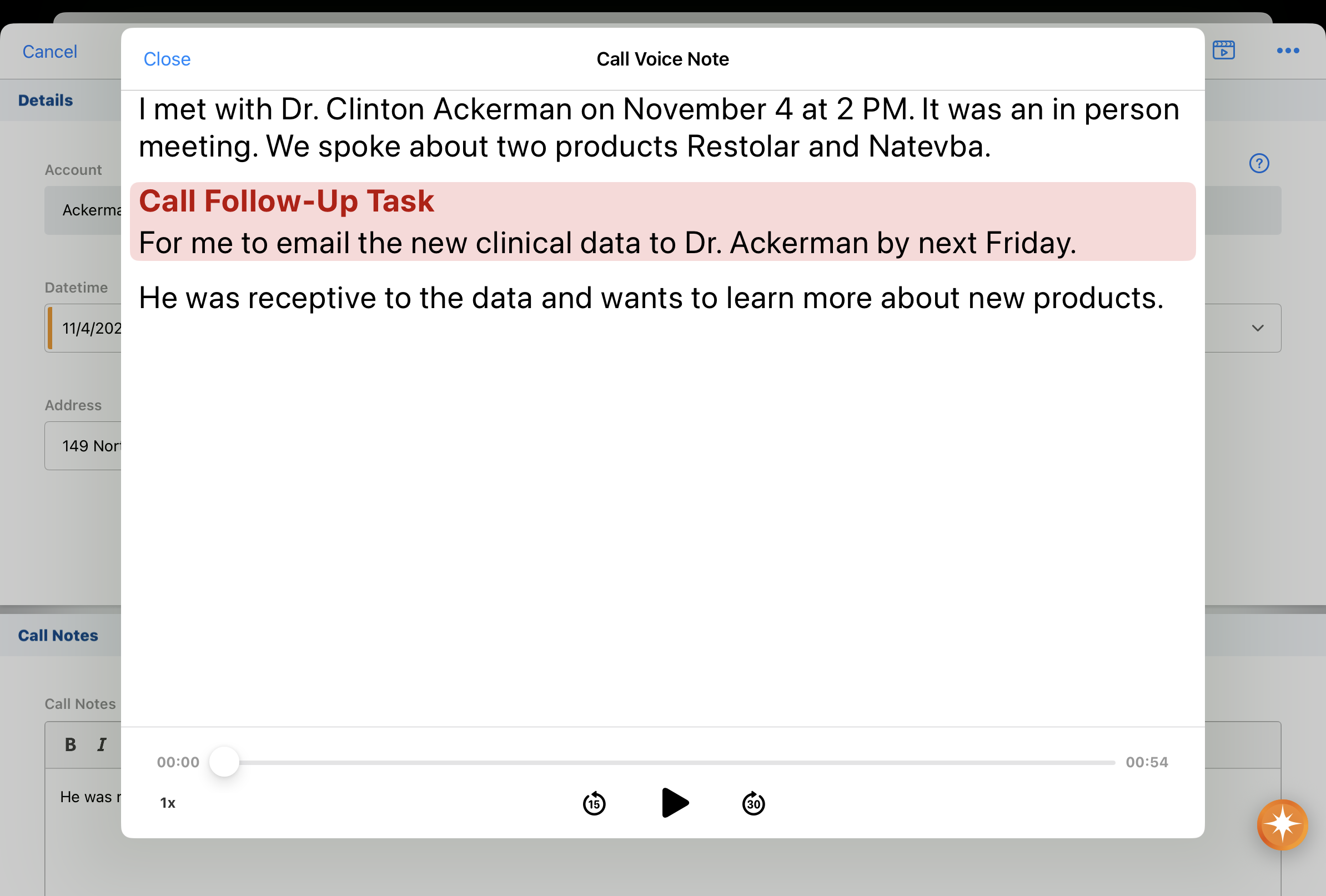The image size is (1326, 896).
Task: Change the 1x playback speed
Action: 168,803
